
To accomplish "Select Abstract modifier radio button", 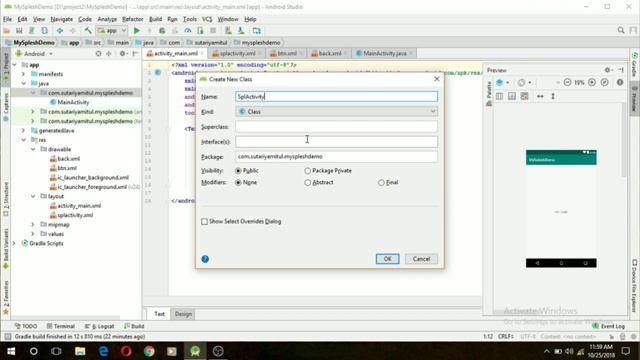I will coord(307,182).
